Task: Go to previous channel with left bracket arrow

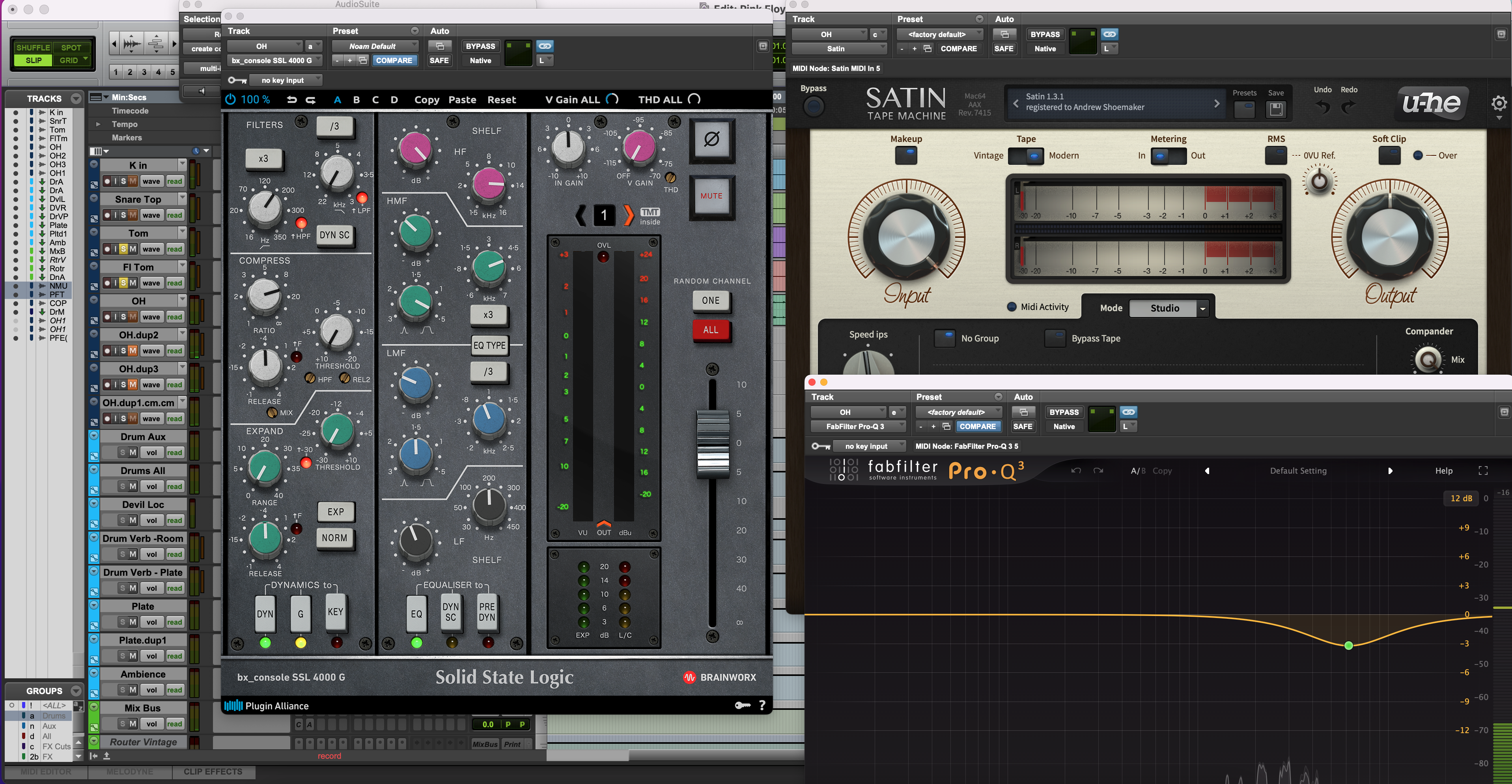Action: coord(581,215)
